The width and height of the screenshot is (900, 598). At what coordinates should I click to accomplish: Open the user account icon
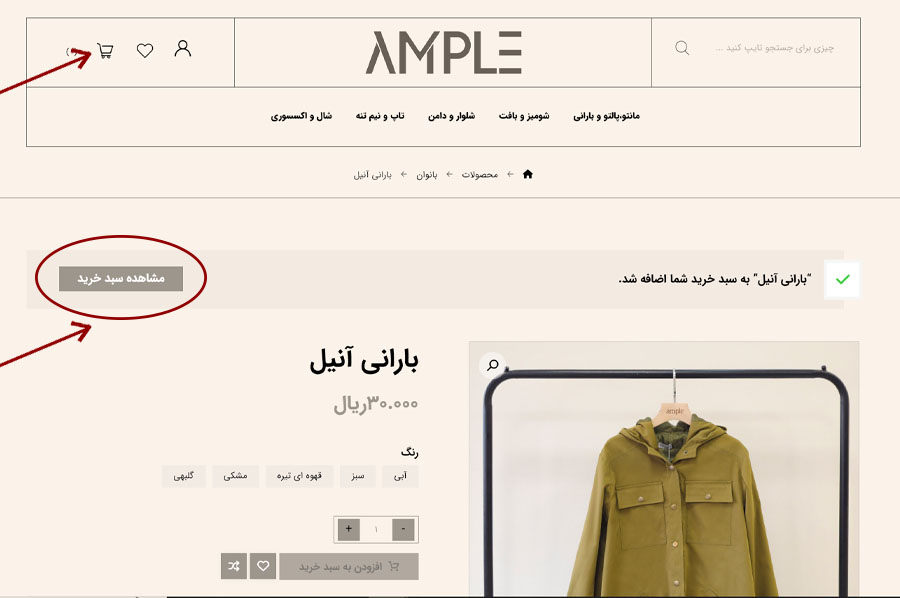coord(183,48)
